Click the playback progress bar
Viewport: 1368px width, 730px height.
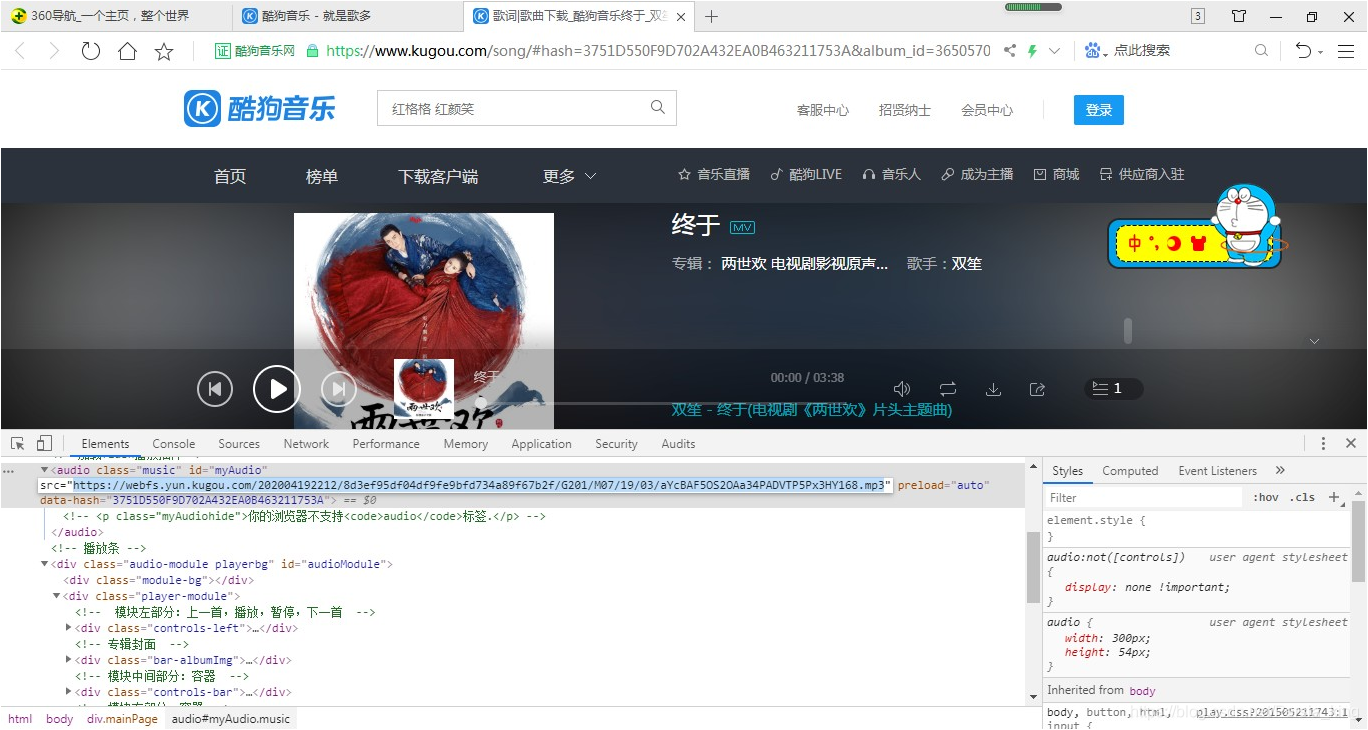700,403
